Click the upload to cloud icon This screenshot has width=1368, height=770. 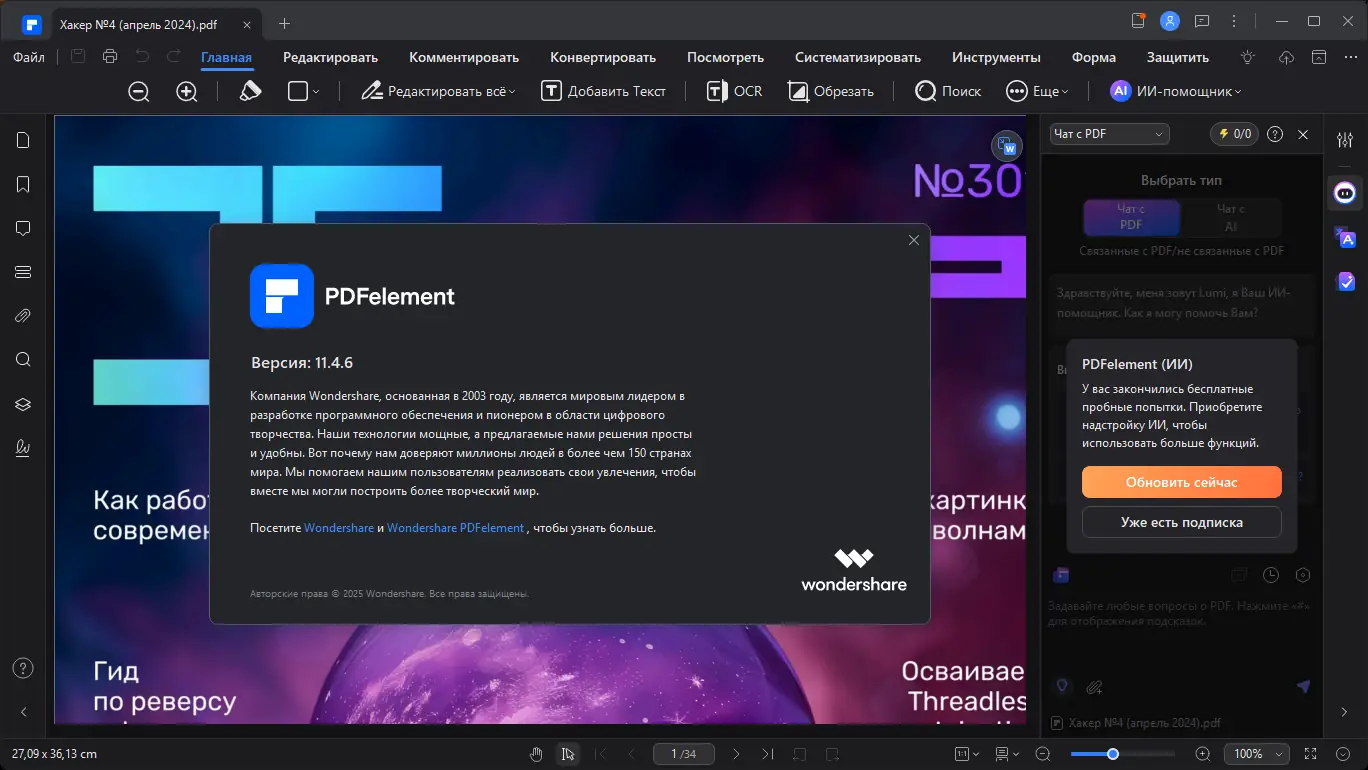tap(1287, 57)
